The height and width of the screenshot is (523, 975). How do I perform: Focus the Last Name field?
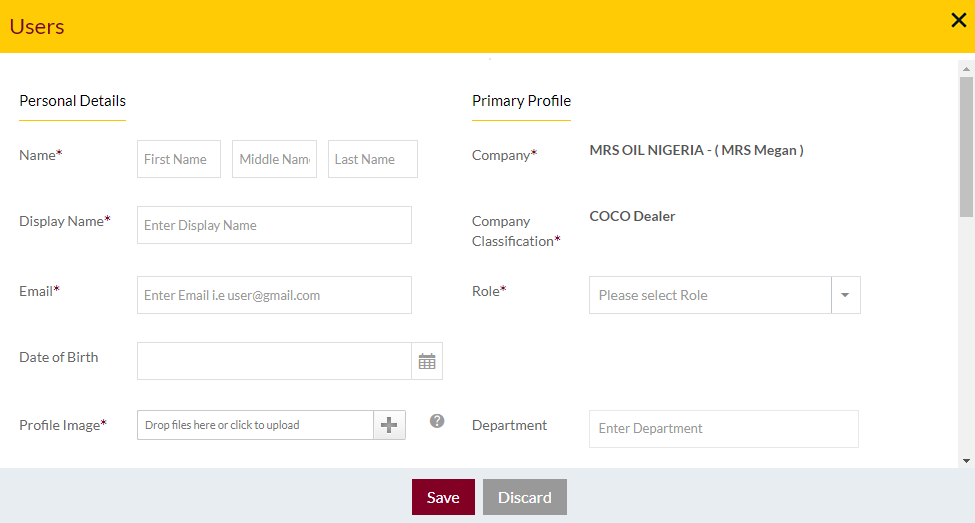pos(373,159)
